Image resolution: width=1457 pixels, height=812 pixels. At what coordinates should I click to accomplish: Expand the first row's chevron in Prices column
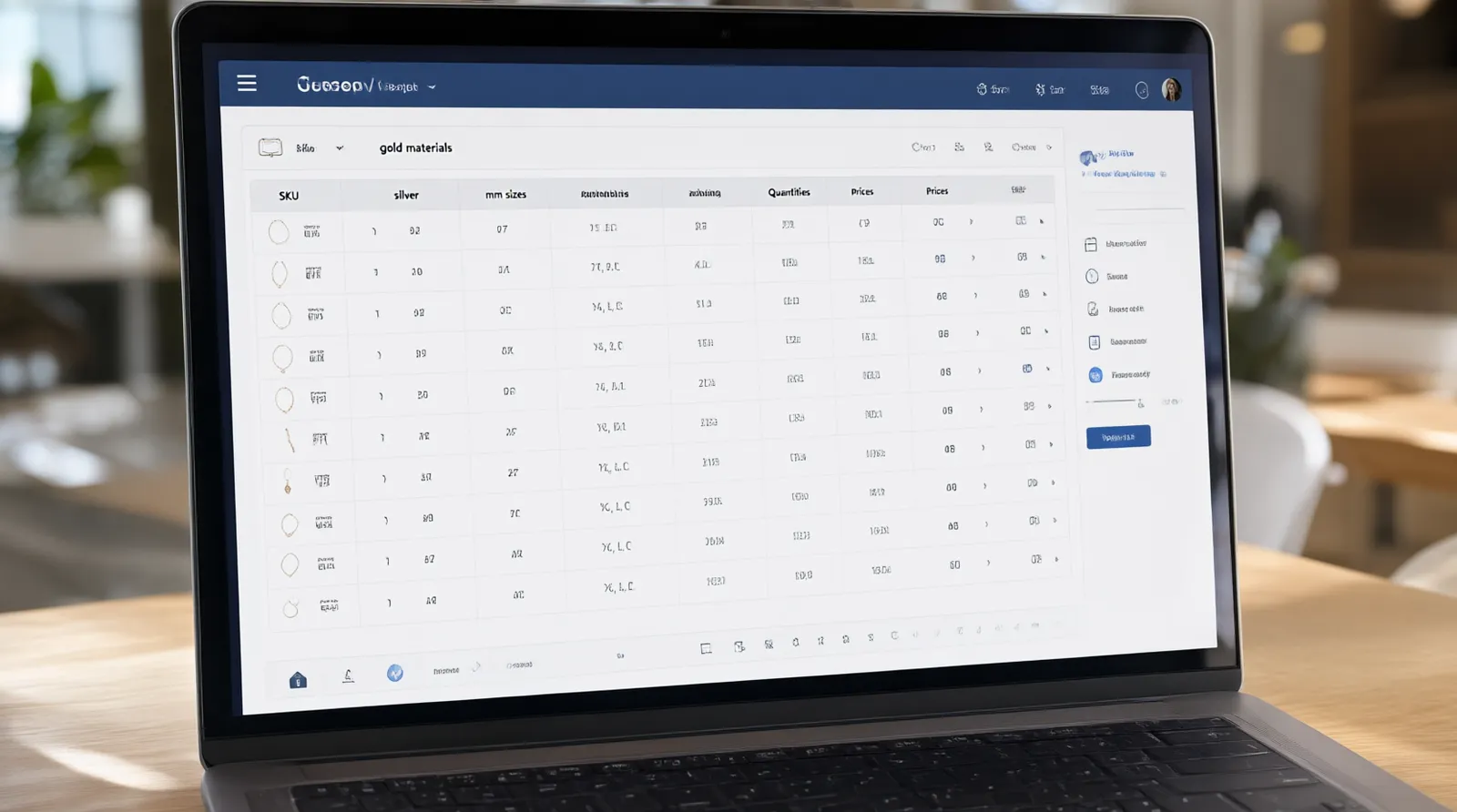(x=971, y=221)
